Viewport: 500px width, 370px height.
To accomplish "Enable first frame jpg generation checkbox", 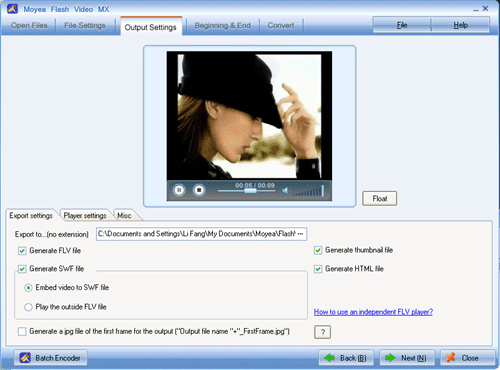I will tap(22, 331).
